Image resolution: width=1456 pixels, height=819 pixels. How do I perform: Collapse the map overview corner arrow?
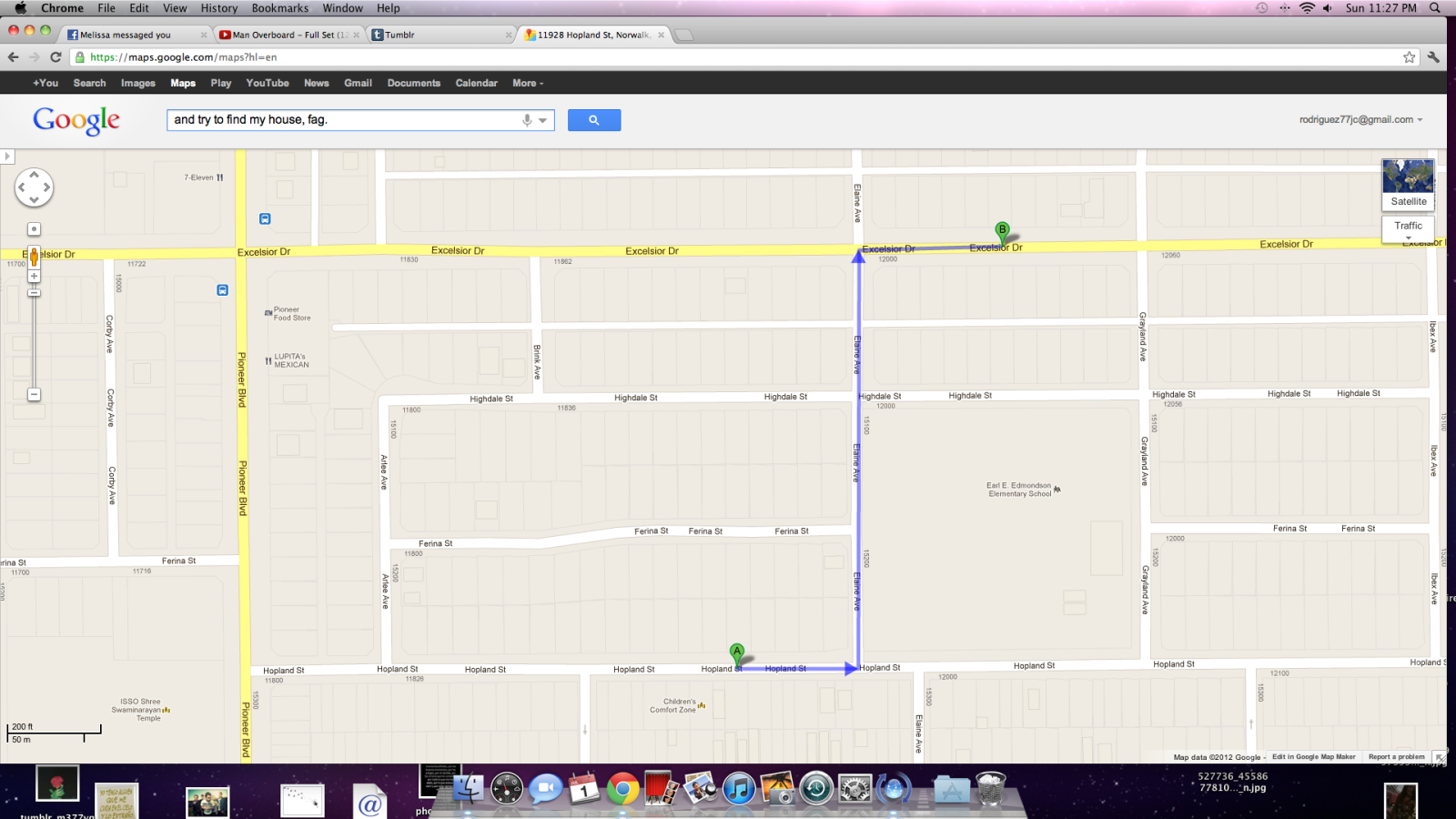pyautogui.click(x=1440, y=756)
